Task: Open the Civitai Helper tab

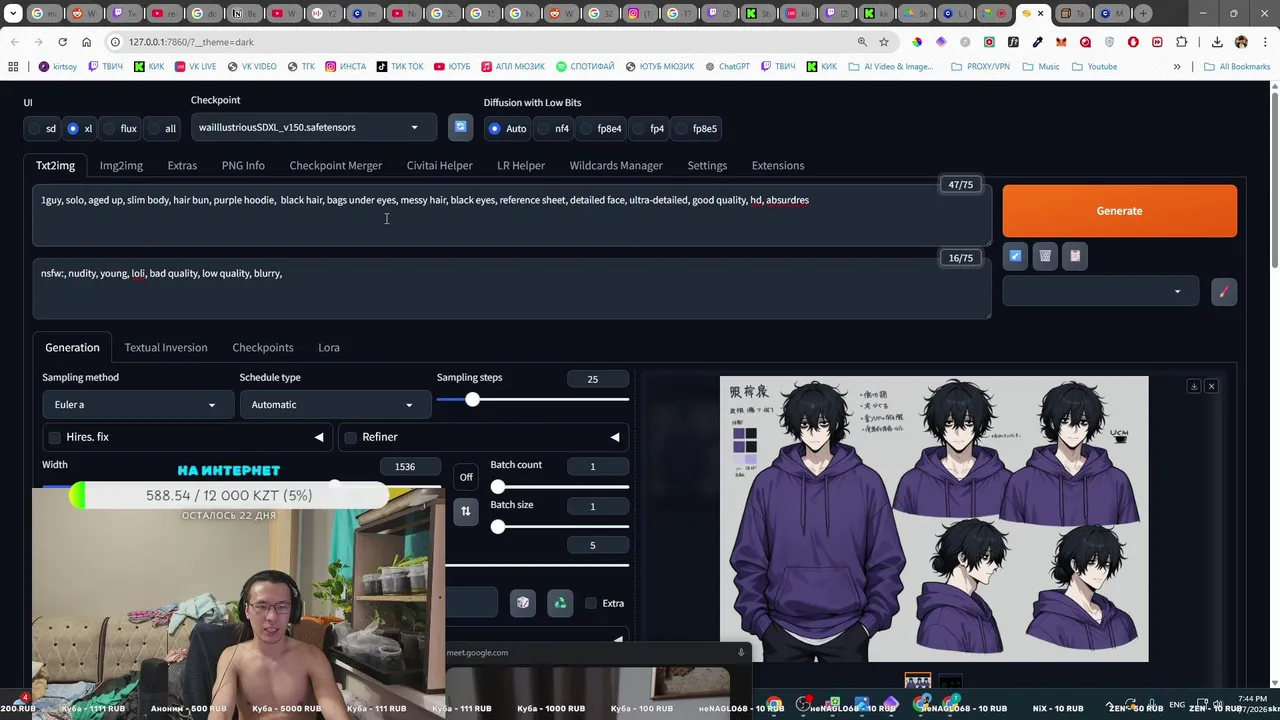Action: [439, 165]
